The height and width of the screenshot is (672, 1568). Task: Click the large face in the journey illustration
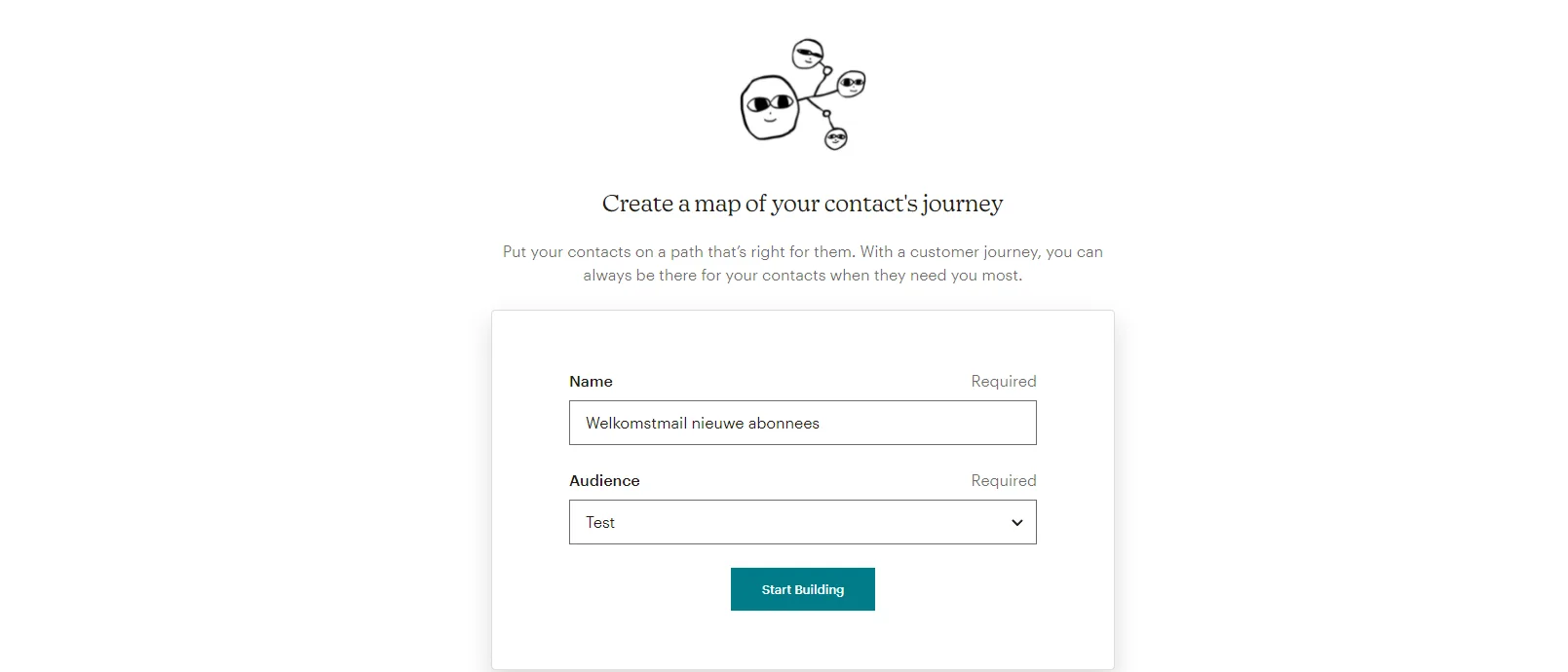click(770, 108)
